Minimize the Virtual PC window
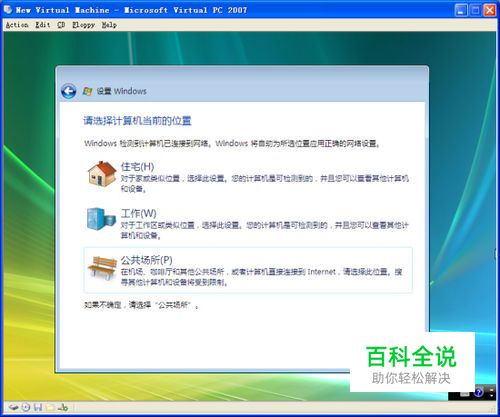Image resolution: width=500 pixels, height=417 pixels. pos(461,10)
